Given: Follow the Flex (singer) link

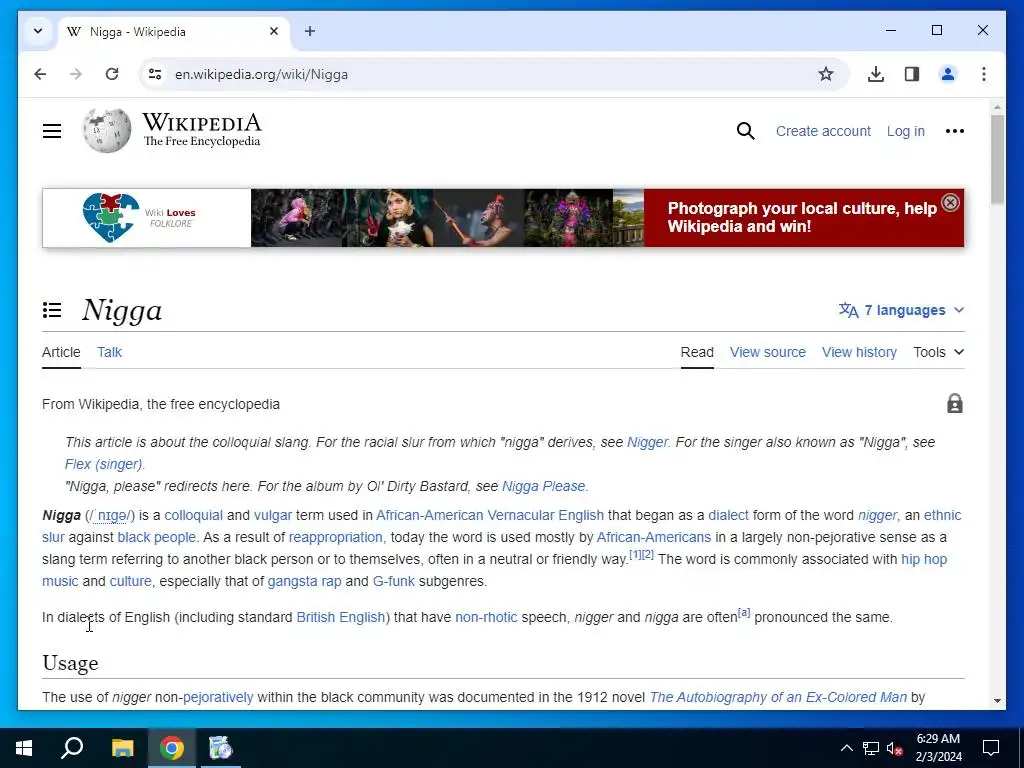Looking at the screenshot, I should click(103, 464).
